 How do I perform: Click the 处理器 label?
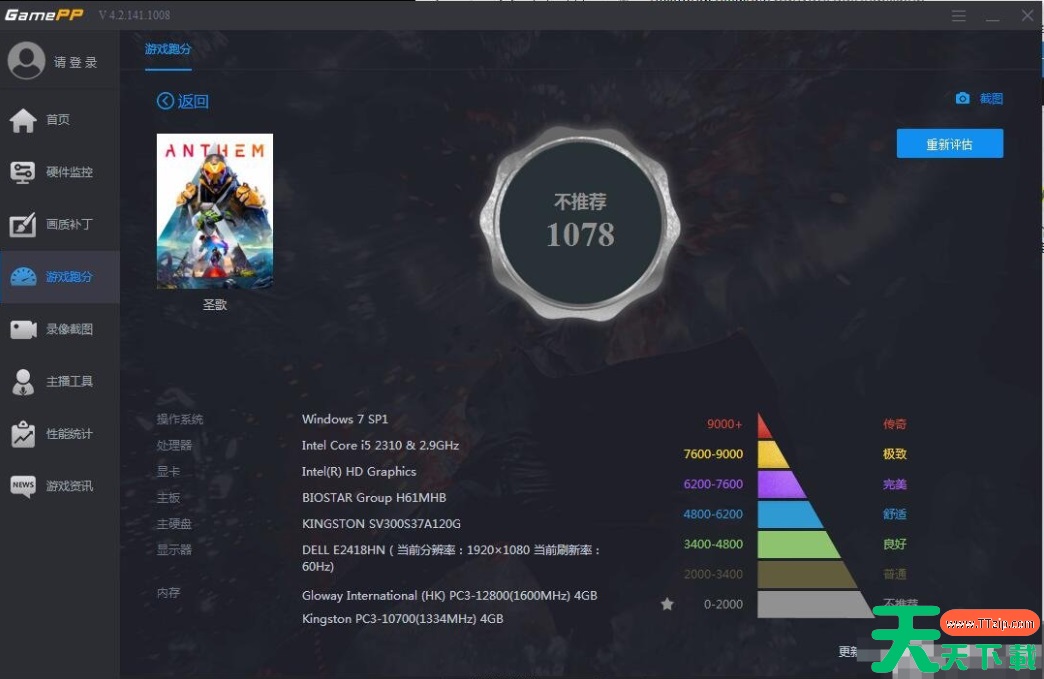(x=174, y=445)
